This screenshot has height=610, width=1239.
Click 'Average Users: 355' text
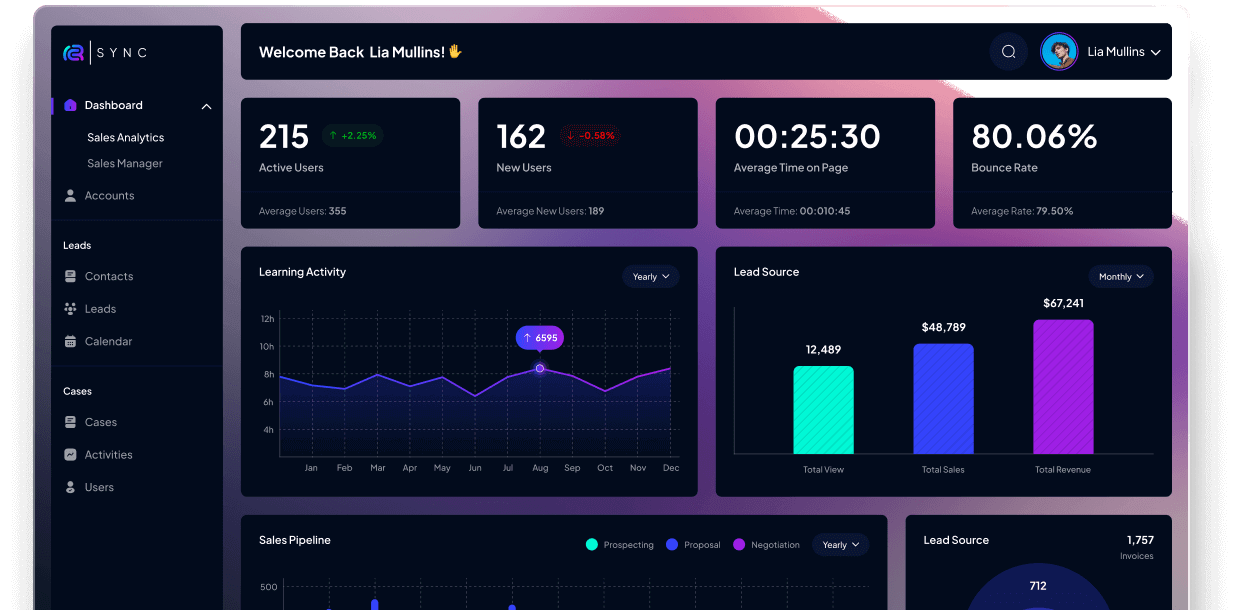click(x=303, y=211)
